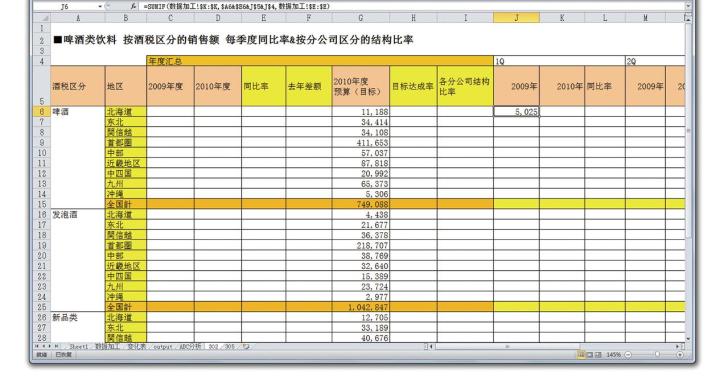Select row 15 header
720x381 pixels.
42,204
